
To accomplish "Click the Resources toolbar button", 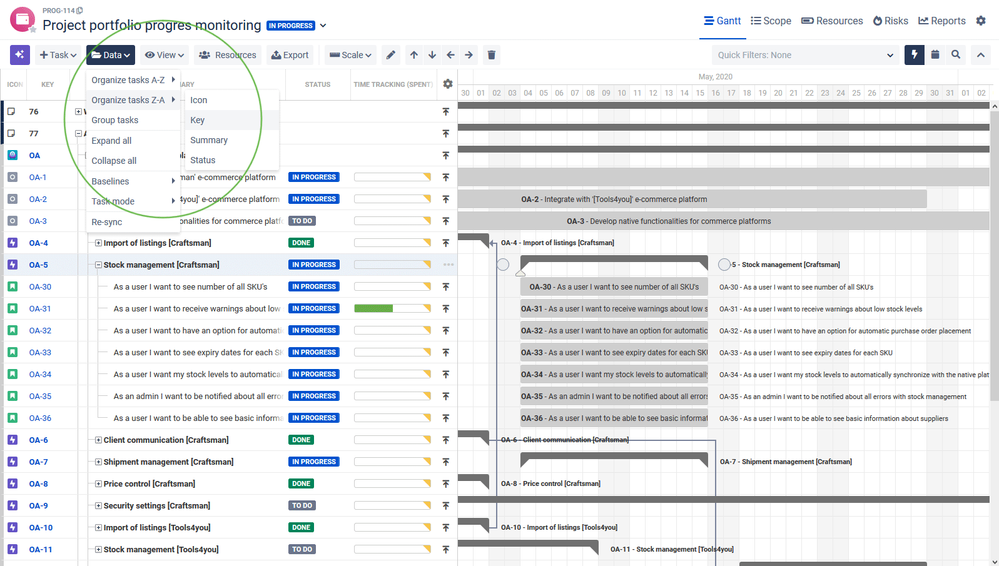I will click(227, 55).
